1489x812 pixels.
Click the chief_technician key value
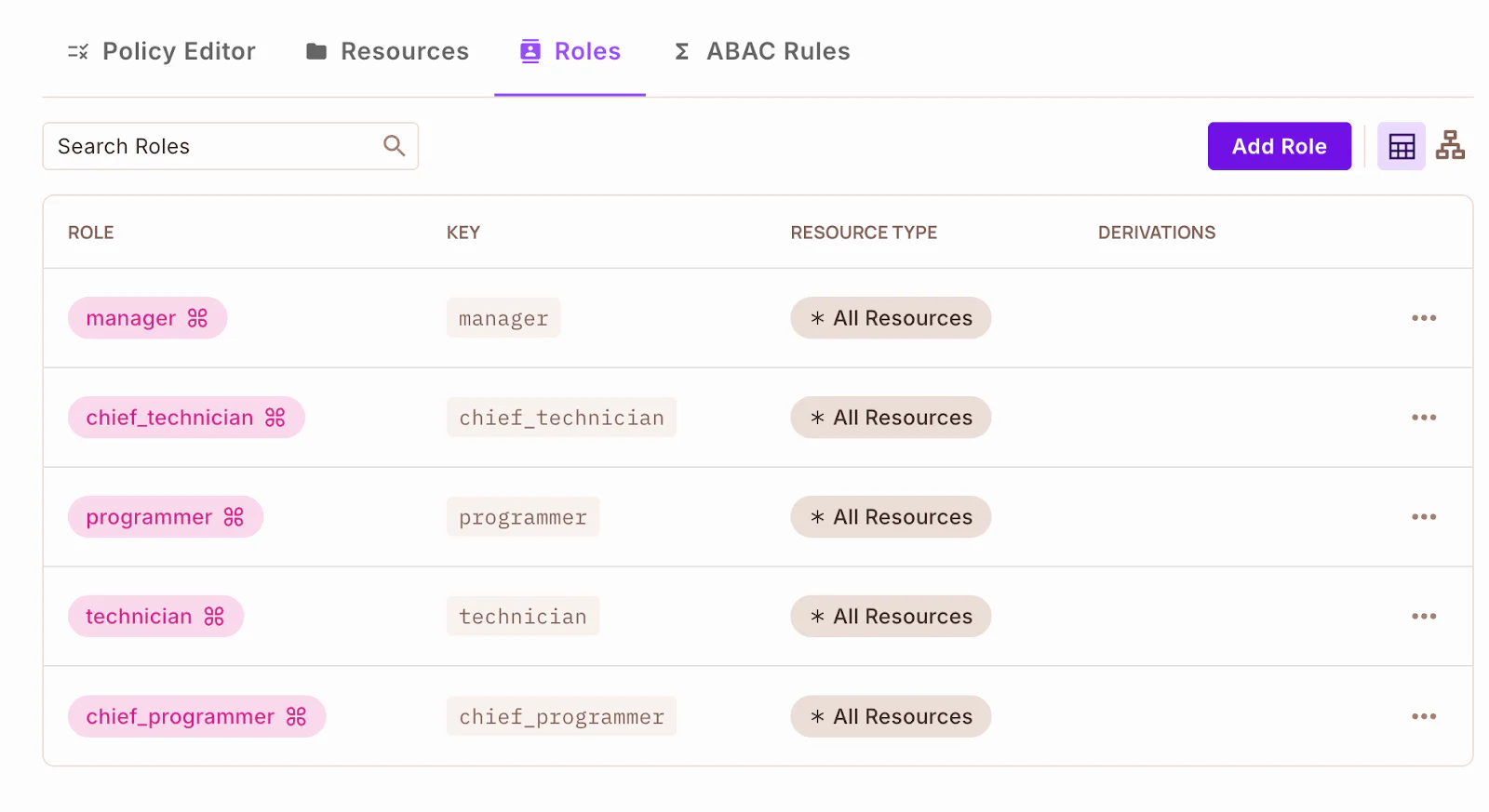pyautogui.click(x=561, y=418)
